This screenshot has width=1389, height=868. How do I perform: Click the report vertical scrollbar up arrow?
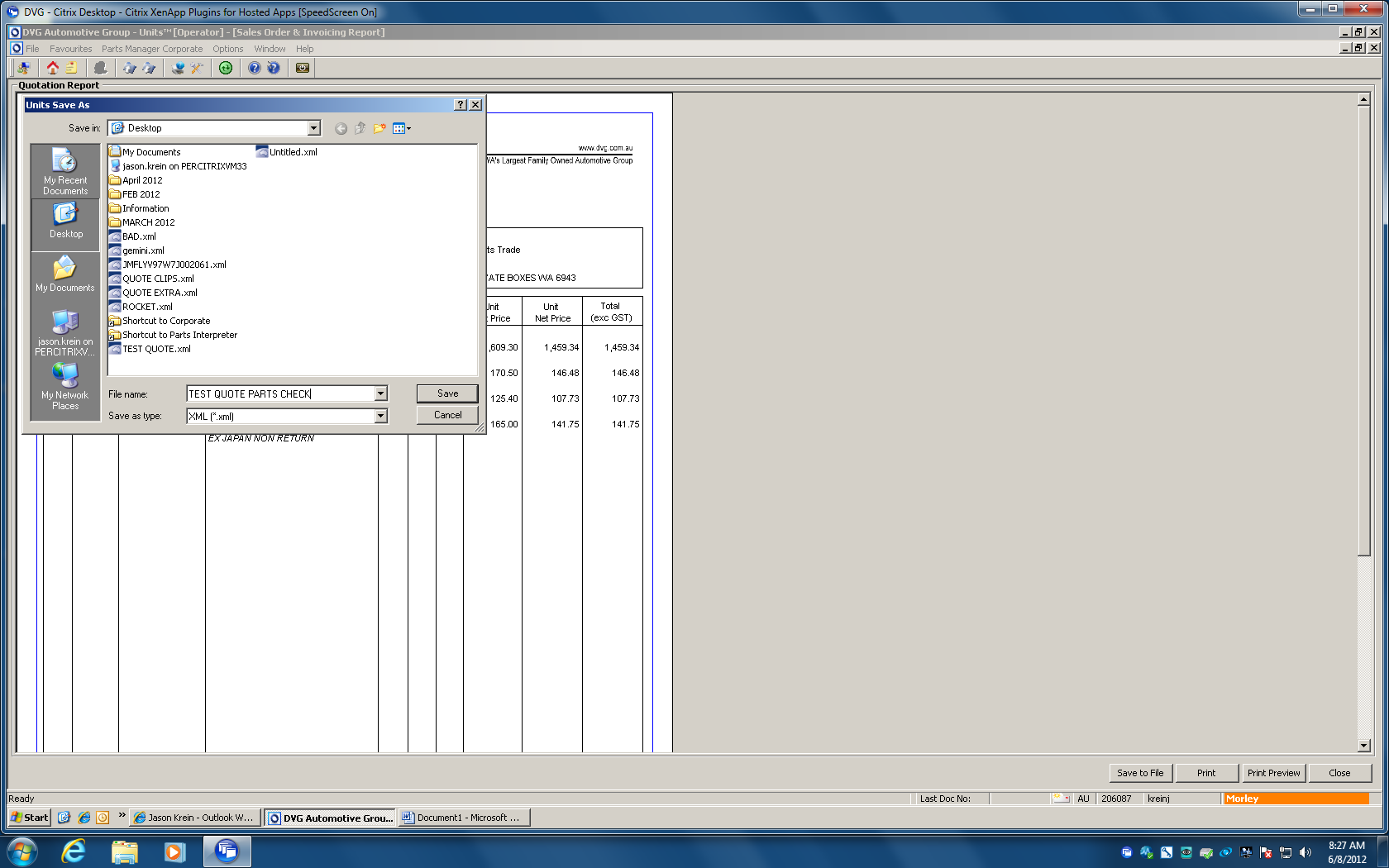tap(1363, 100)
